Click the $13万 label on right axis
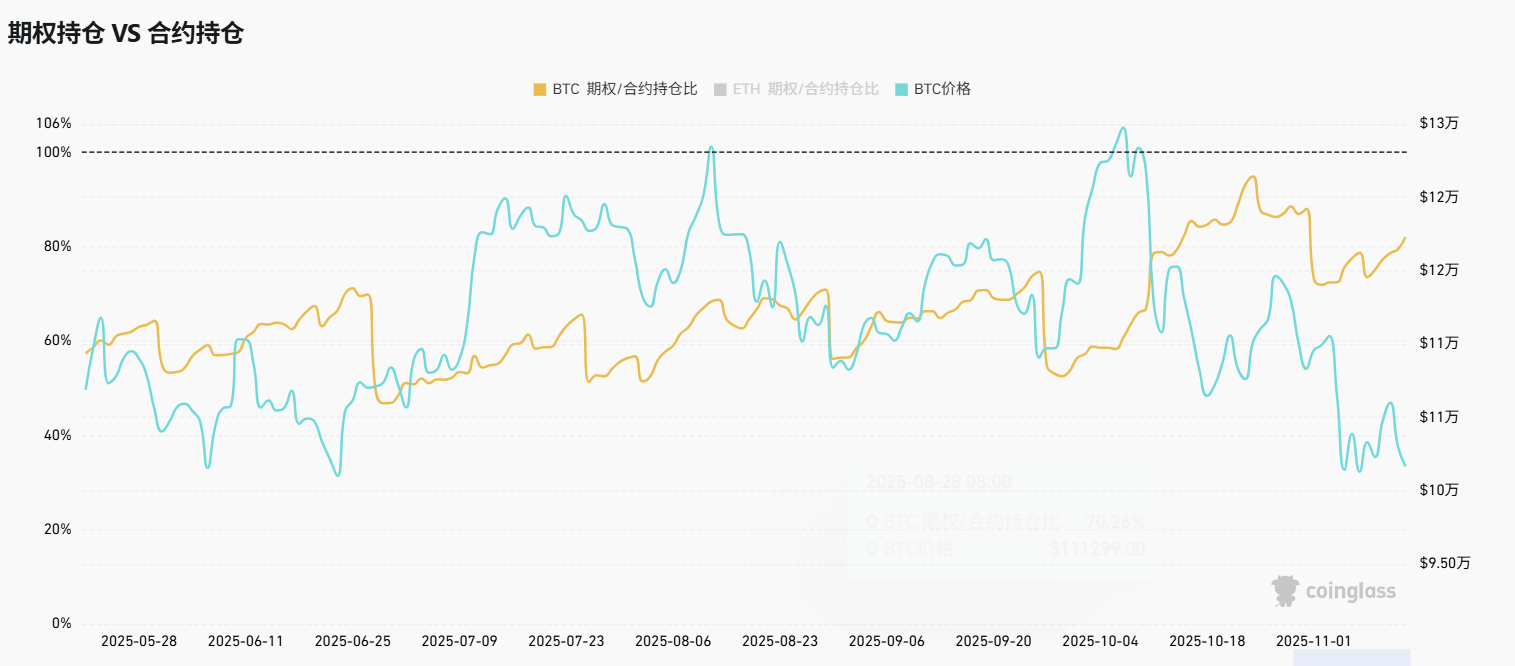Viewport: 1515px width, 666px height. coord(1438,123)
